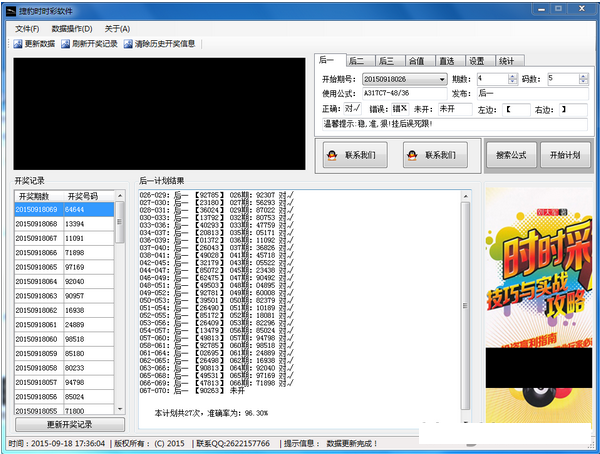Image resolution: width=600 pixels, height=454 pixels.
Task: Click the left 联系我们 penguin button
Action: point(353,155)
